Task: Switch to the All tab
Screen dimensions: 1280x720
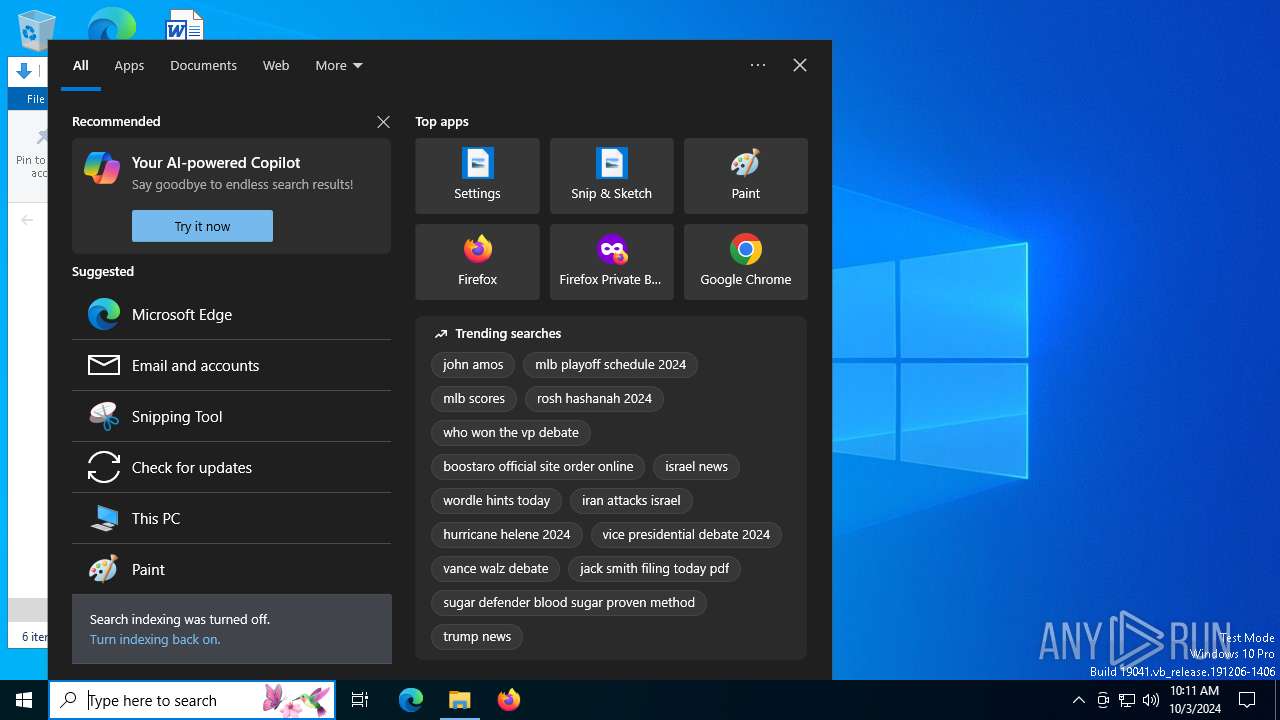Action: pos(81,65)
